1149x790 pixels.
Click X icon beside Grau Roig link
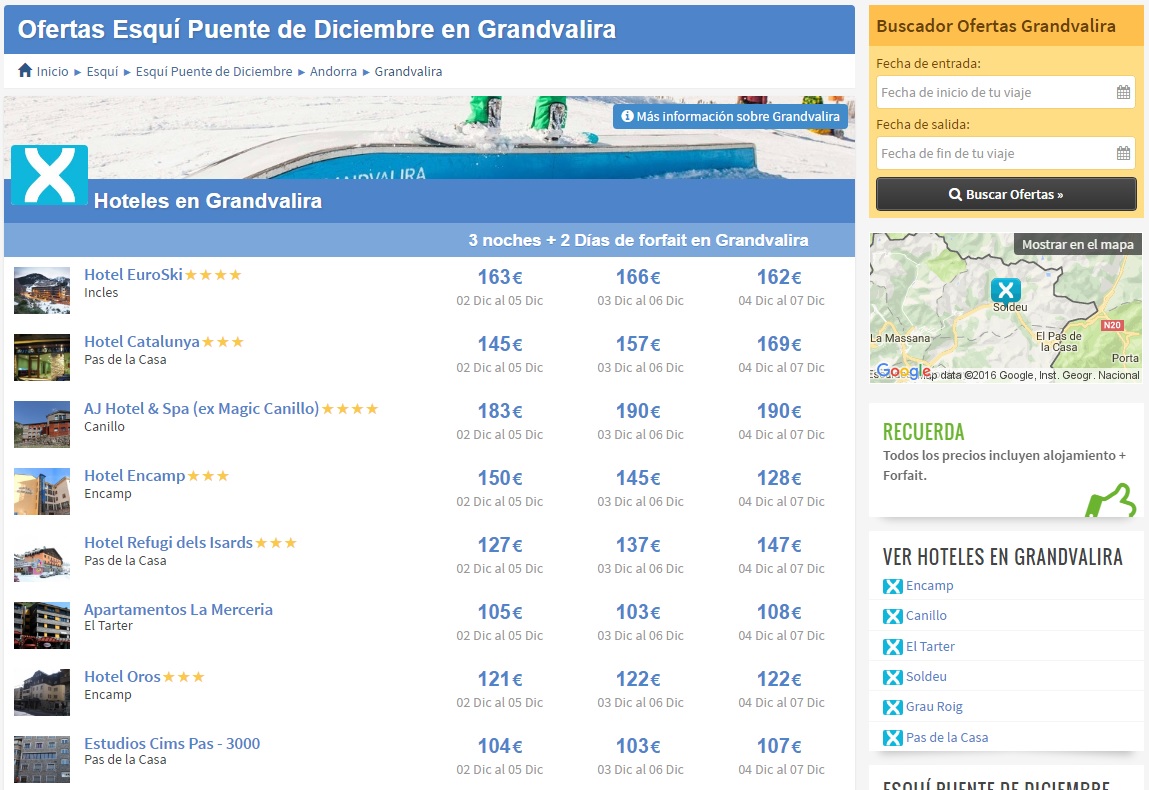click(893, 707)
